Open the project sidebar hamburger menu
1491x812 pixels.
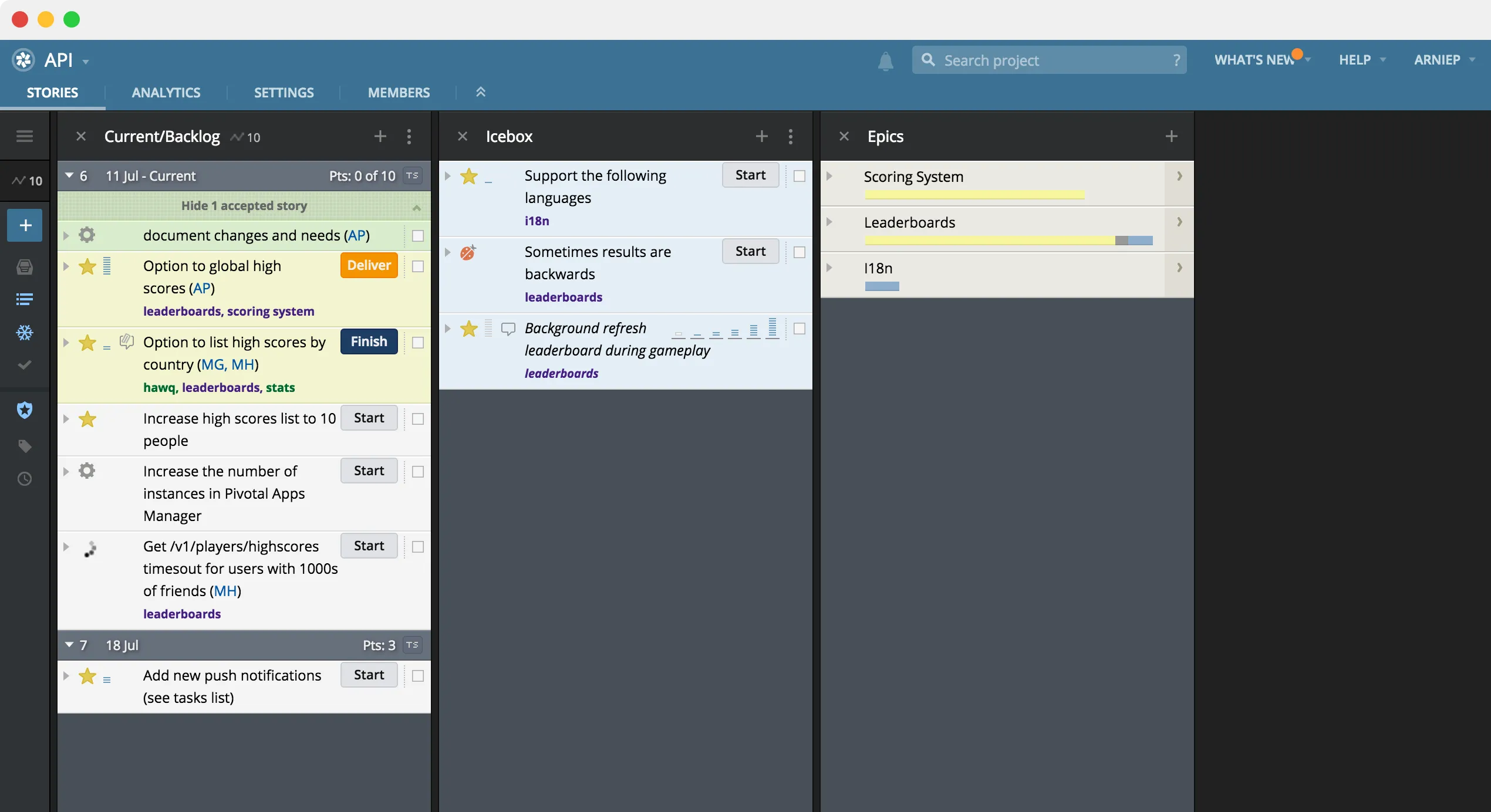click(24, 136)
